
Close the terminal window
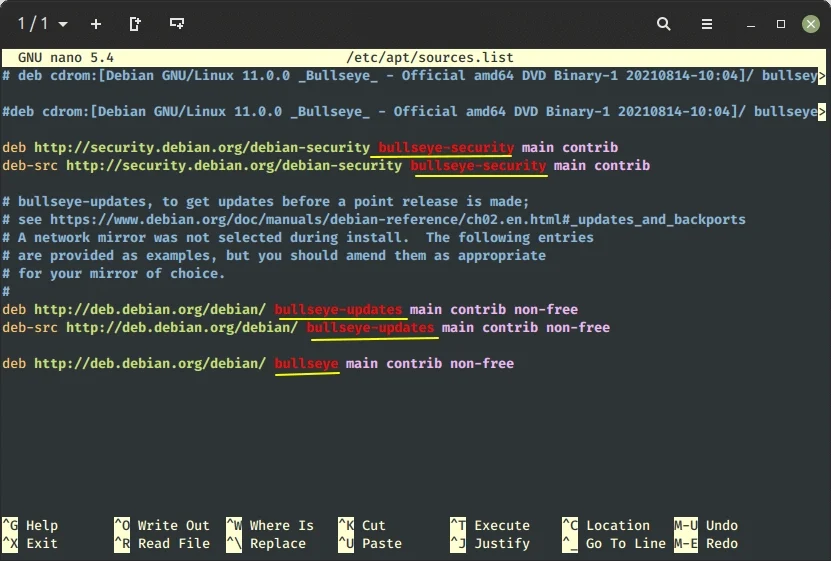point(810,24)
